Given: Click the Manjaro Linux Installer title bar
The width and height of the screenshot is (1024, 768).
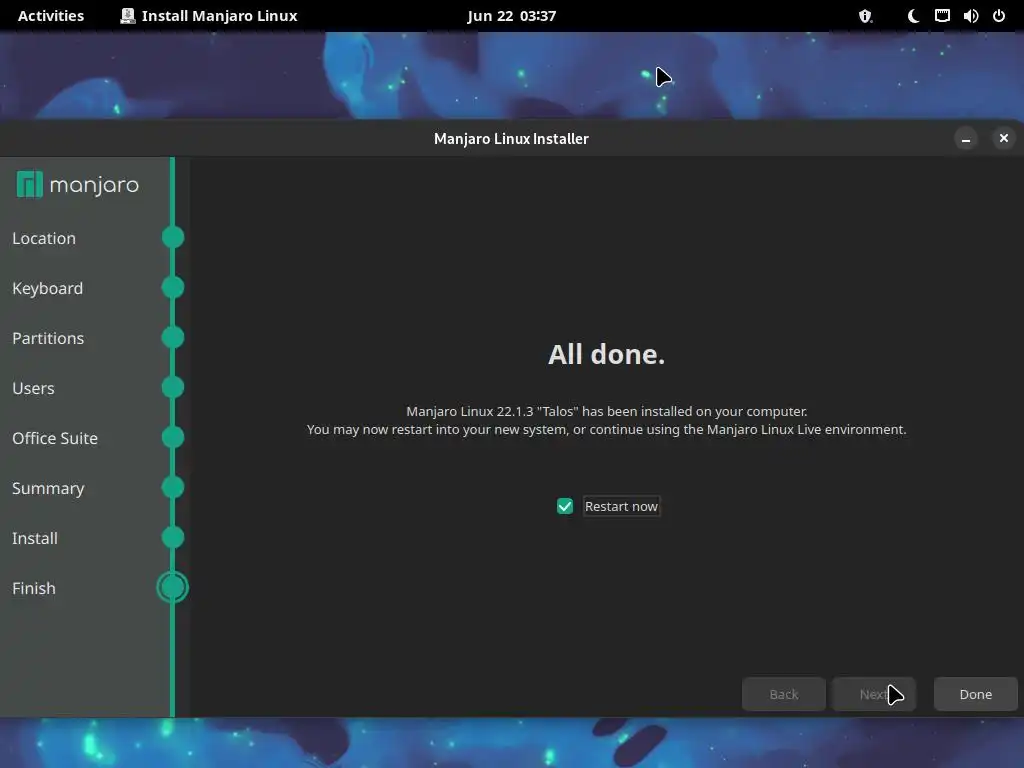Looking at the screenshot, I should pos(511,138).
